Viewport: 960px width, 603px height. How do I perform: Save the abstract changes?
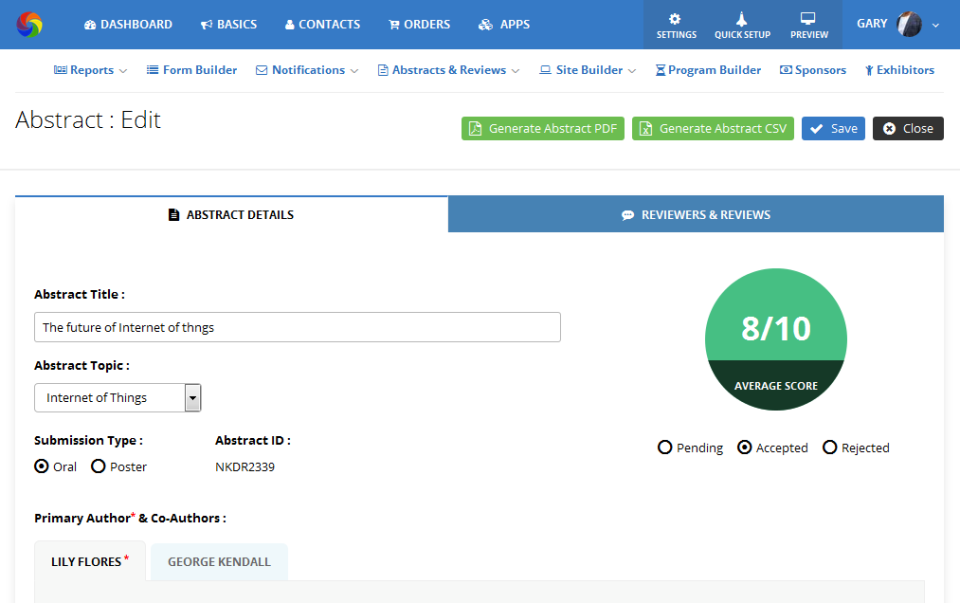point(832,128)
